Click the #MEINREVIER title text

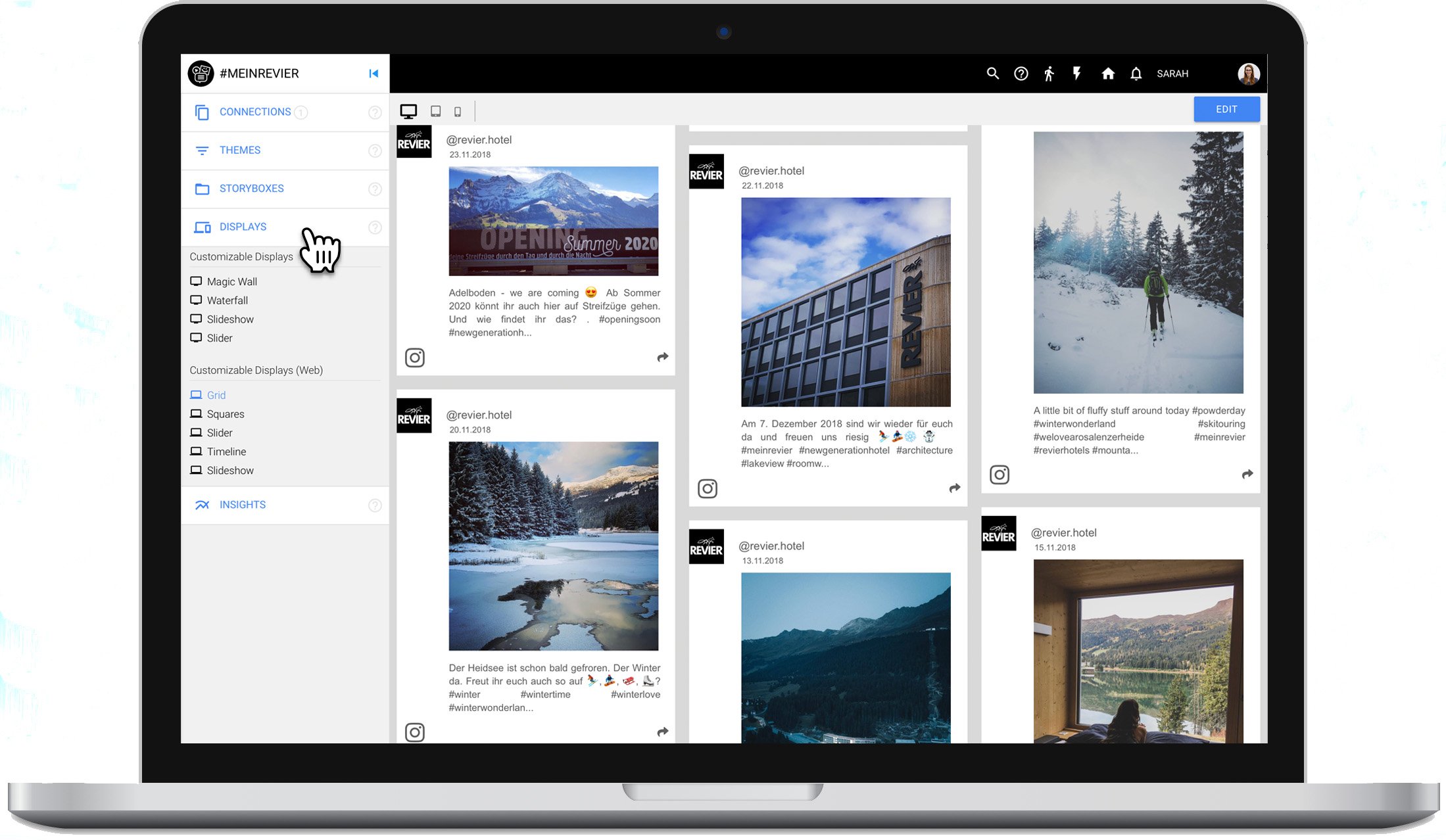pyautogui.click(x=259, y=74)
